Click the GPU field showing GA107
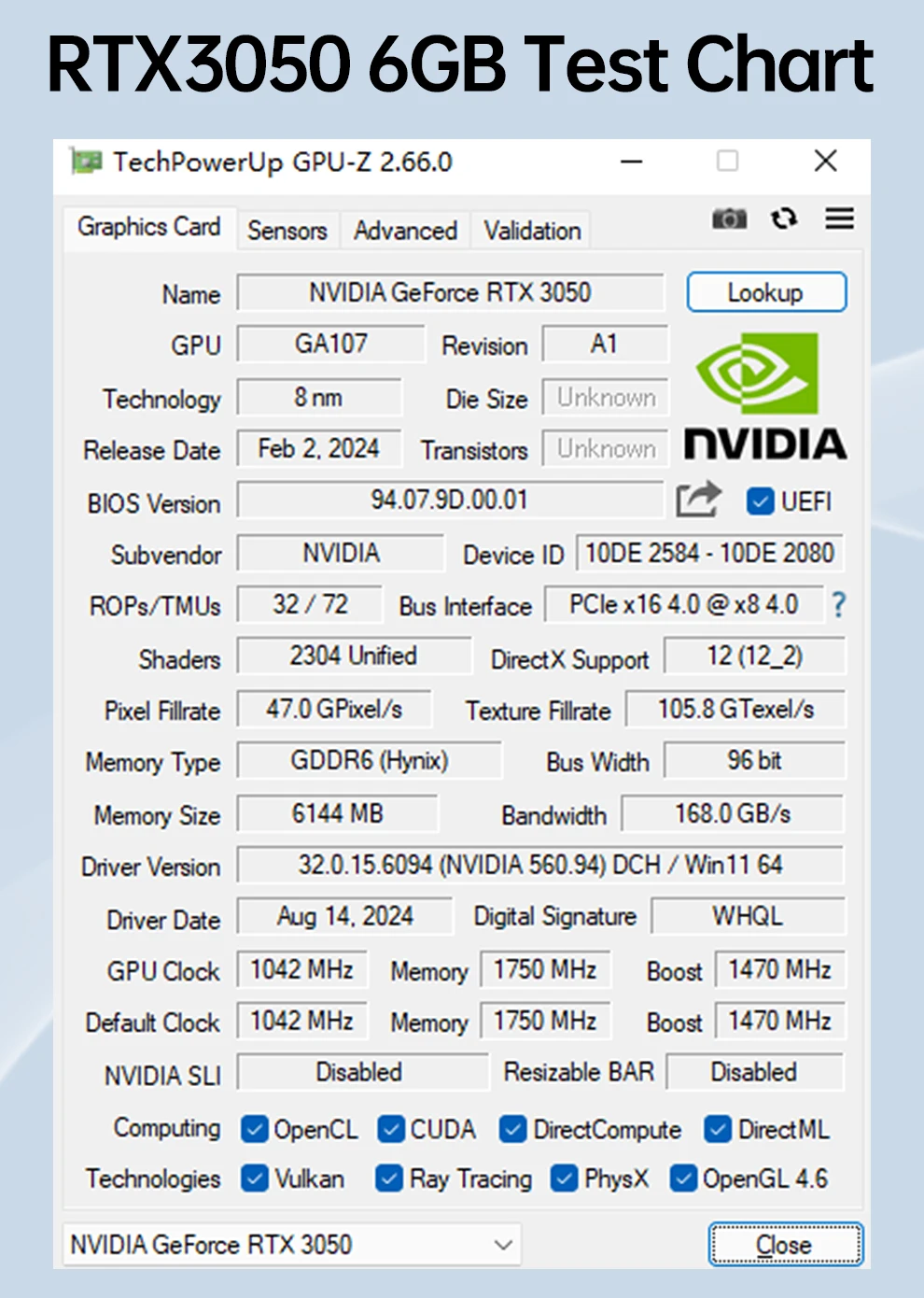 coord(331,344)
